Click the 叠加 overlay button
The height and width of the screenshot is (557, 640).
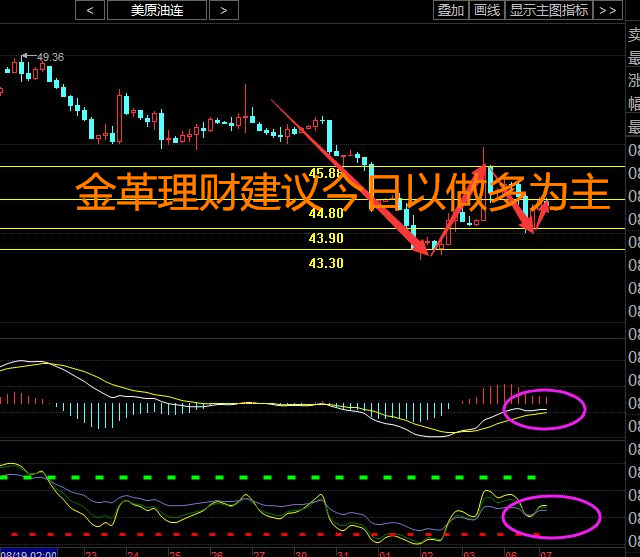point(451,10)
